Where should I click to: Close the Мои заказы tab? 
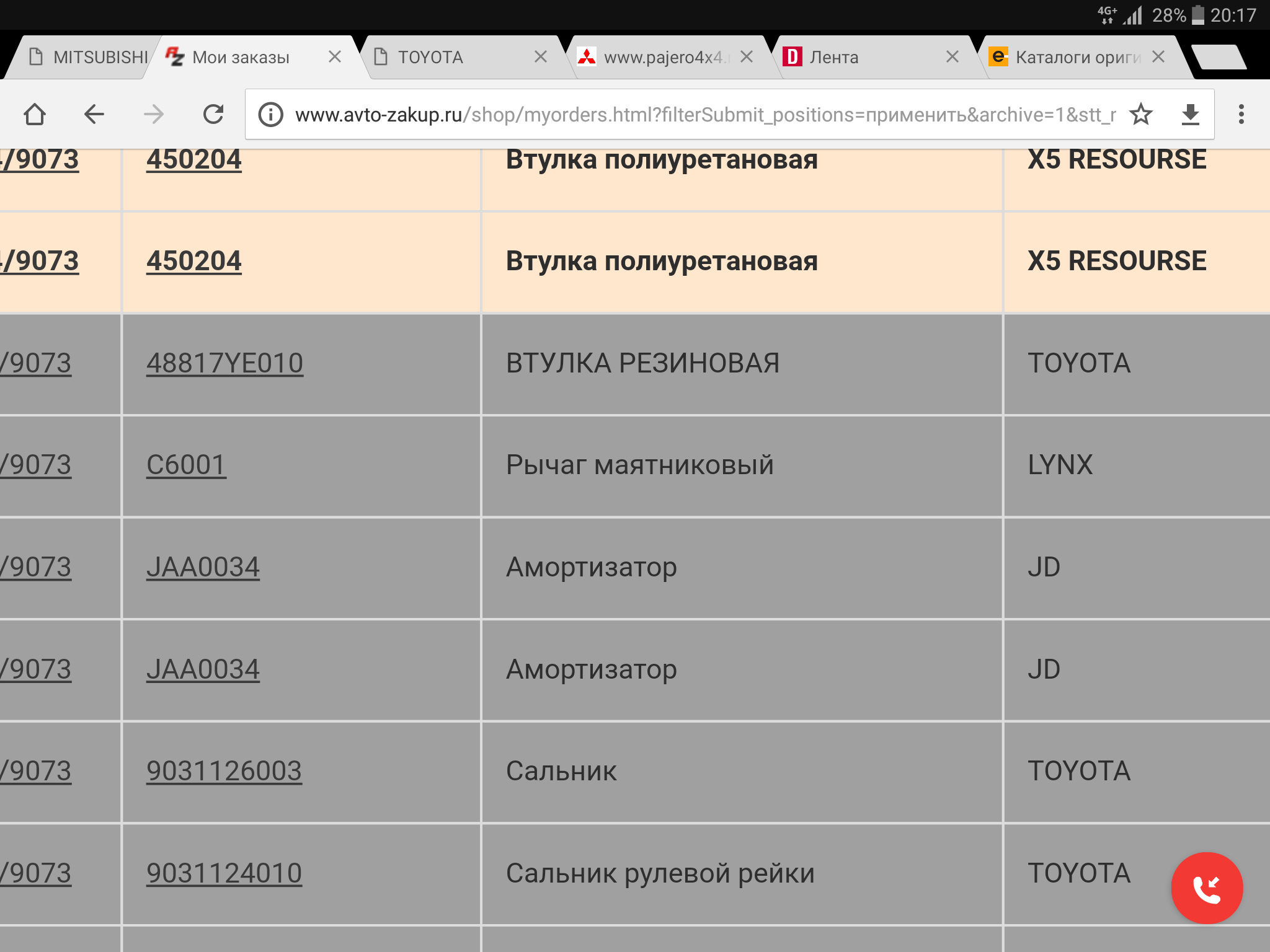[x=335, y=57]
